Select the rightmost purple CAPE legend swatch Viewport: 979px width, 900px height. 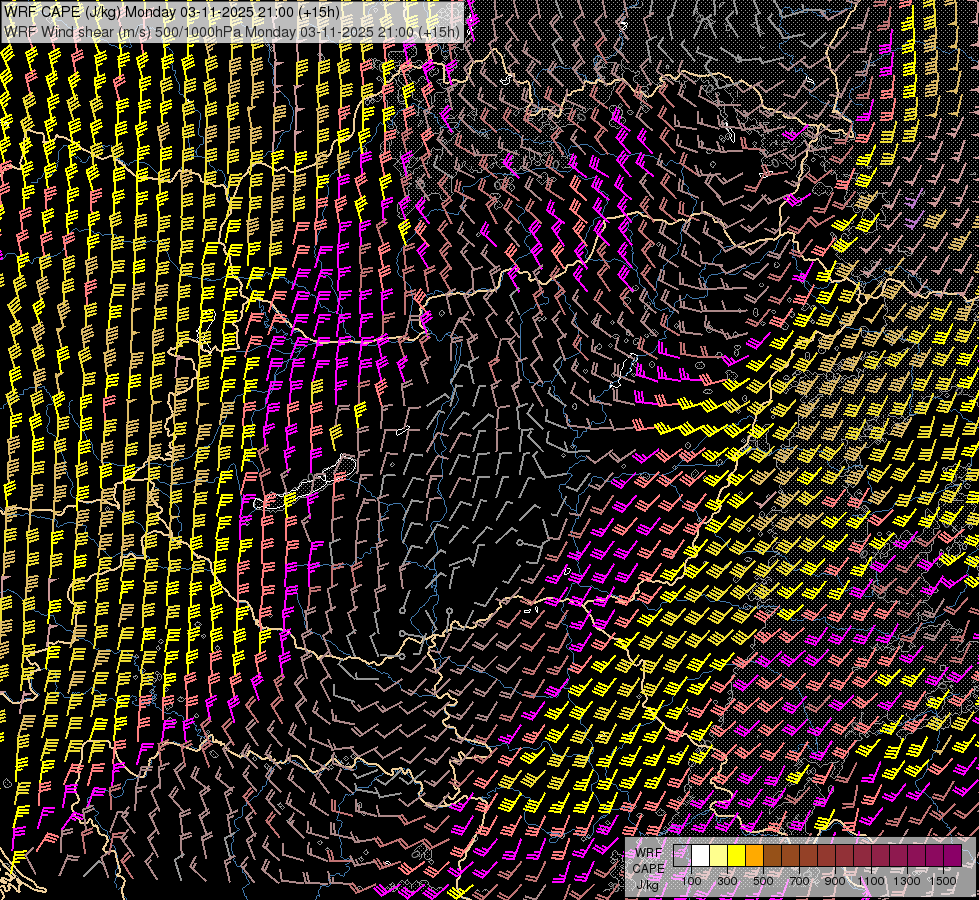pyautogui.click(x=953, y=855)
